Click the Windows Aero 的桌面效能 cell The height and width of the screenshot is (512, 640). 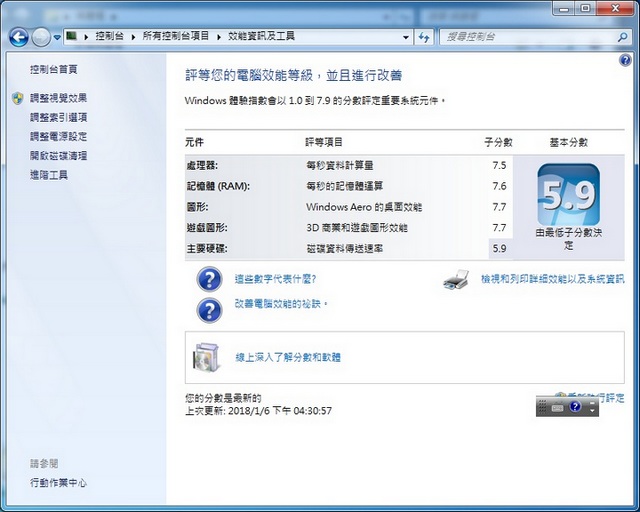coord(364,207)
